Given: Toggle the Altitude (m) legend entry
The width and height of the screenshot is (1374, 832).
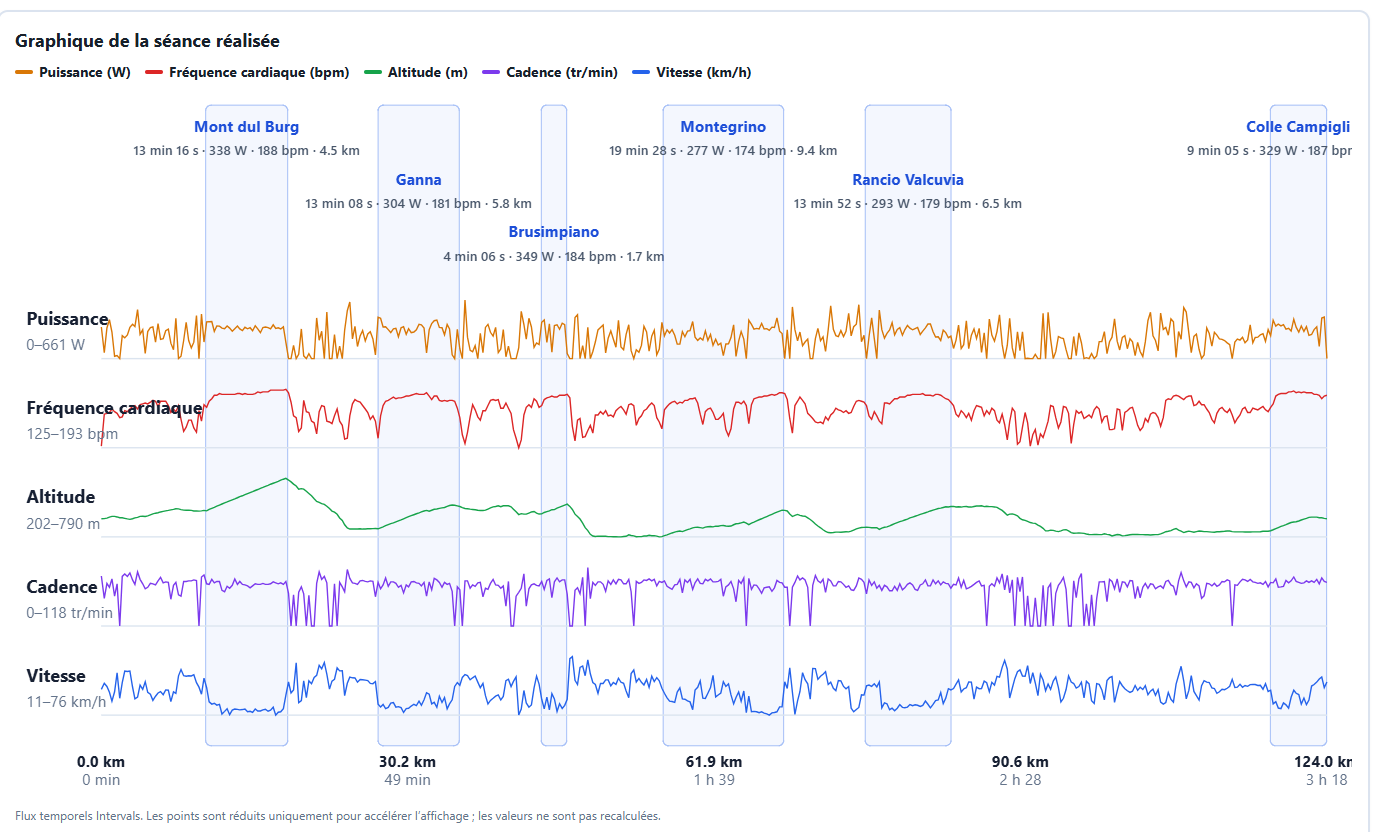Looking at the screenshot, I should pos(416,72).
